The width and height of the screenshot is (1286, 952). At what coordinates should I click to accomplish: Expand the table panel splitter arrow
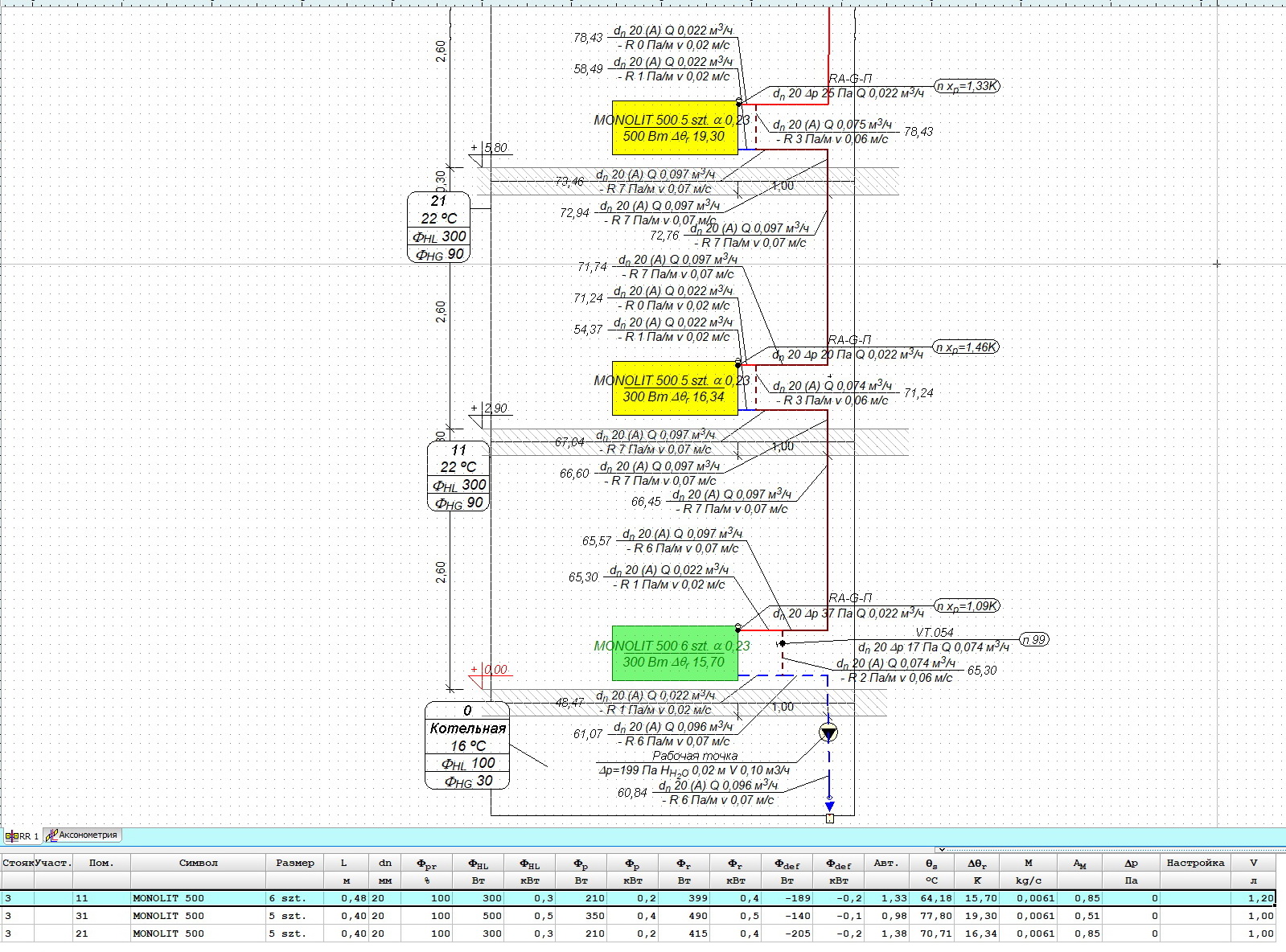click(941, 849)
